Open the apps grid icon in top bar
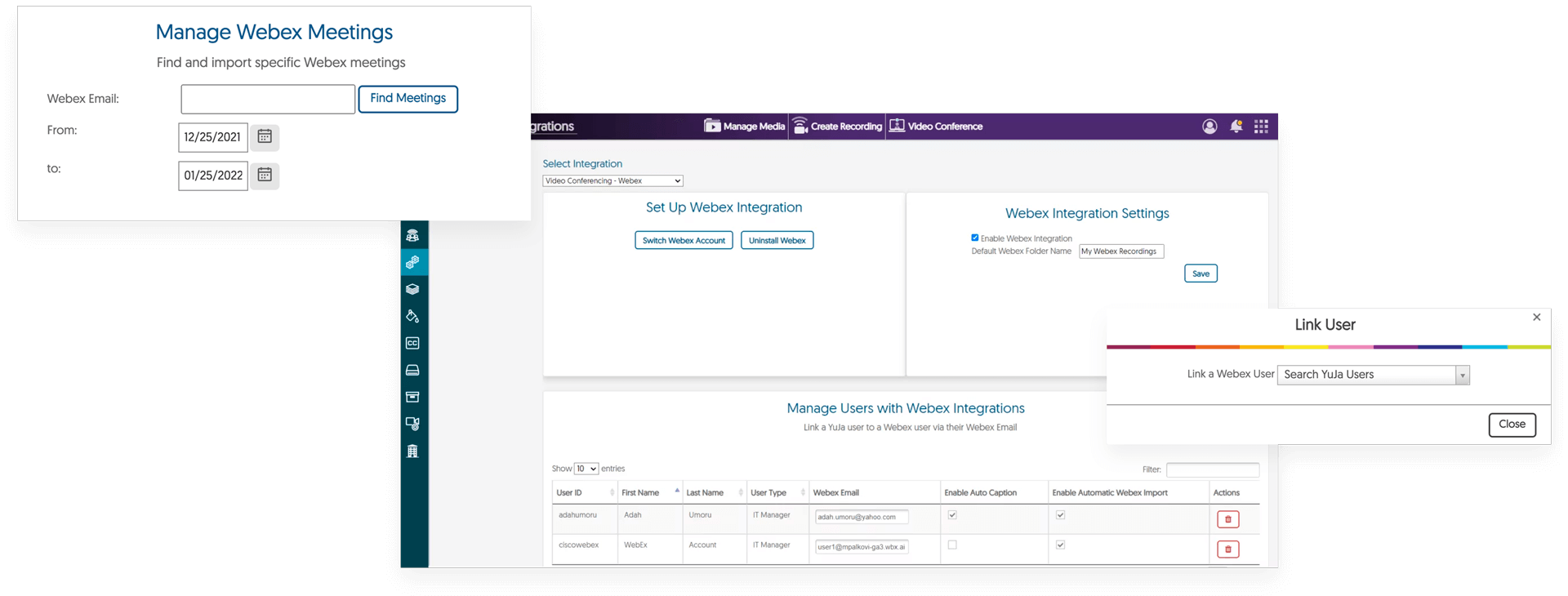Screen dimensions: 1568x596 (1261, 127)
